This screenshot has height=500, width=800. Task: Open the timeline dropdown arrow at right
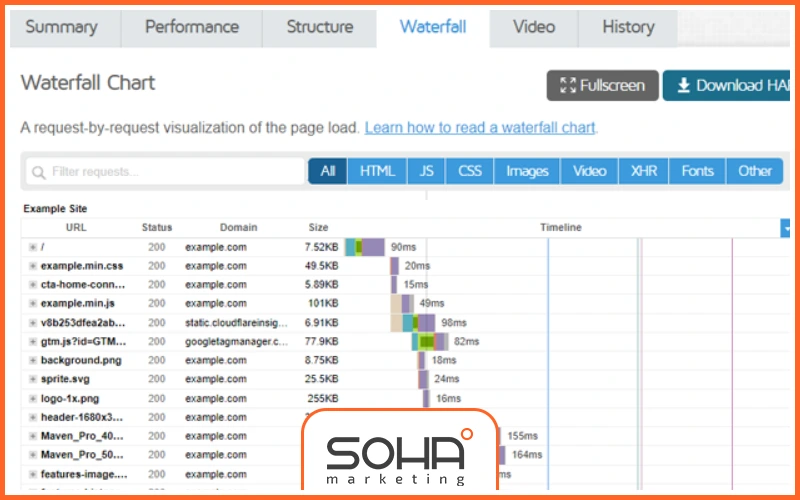pyautogui.click(x=785, y=228)
